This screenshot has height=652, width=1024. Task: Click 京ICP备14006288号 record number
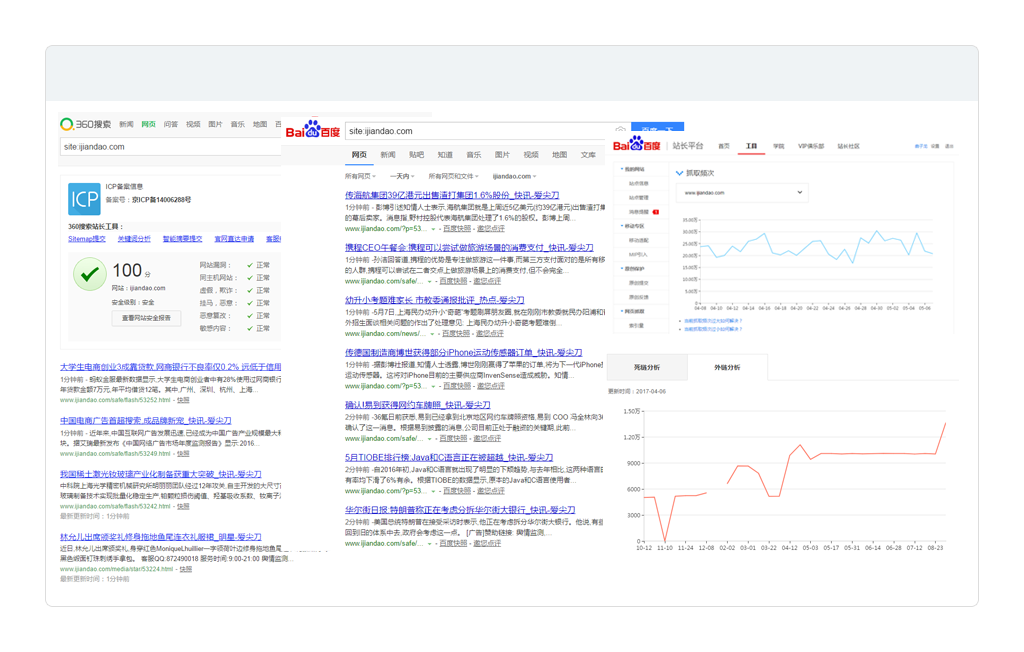coord(161,200)
